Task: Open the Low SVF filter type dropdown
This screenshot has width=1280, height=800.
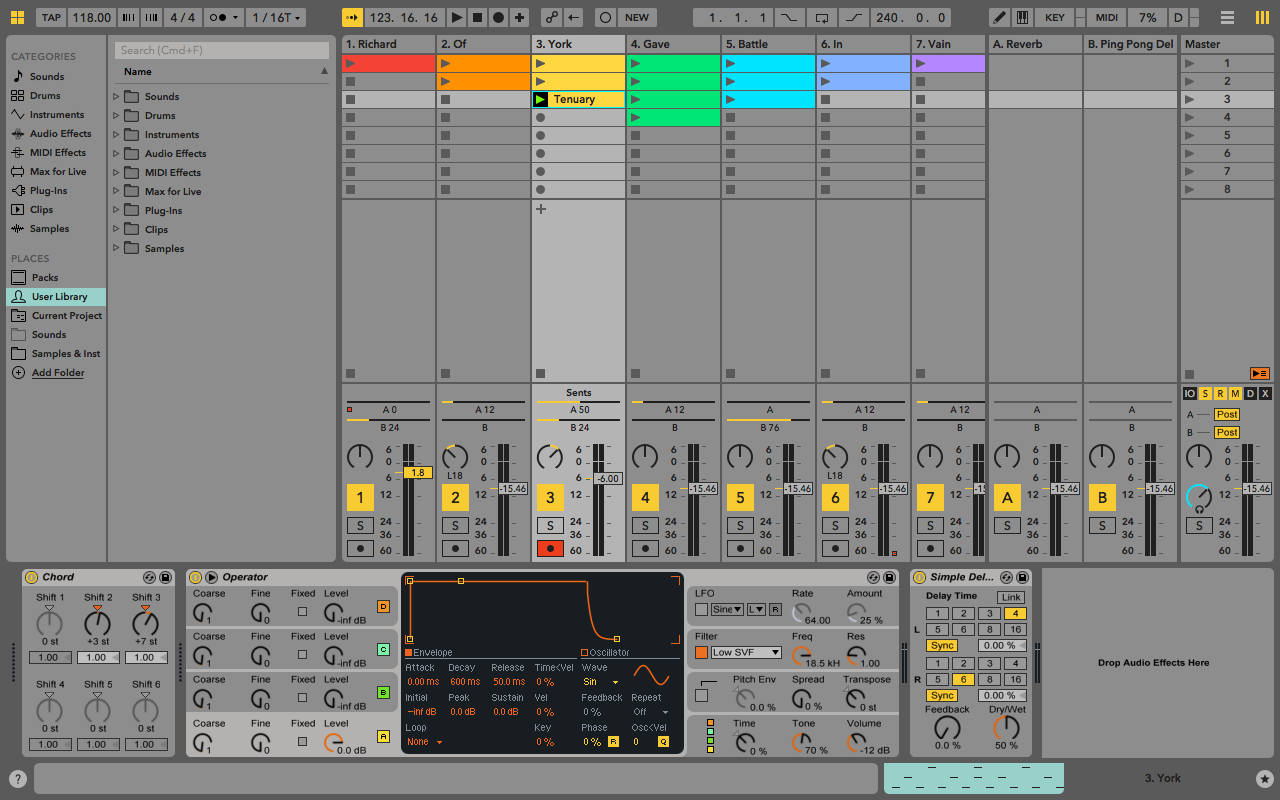Action: (745, 653)
